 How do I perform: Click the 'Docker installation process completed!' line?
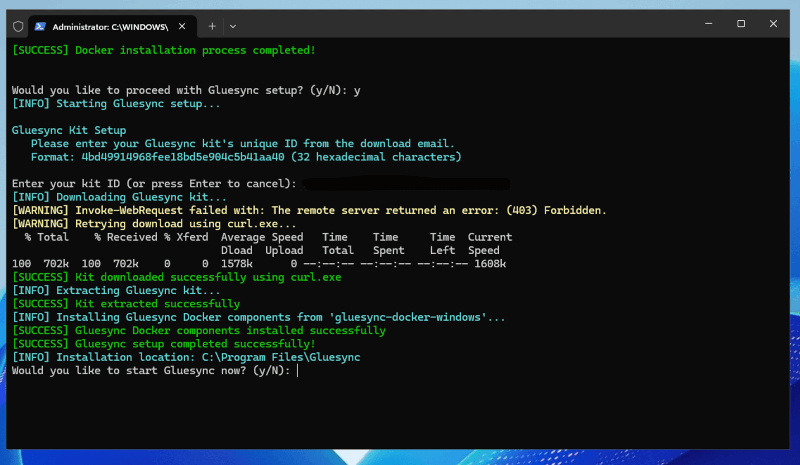pos(164,50)
